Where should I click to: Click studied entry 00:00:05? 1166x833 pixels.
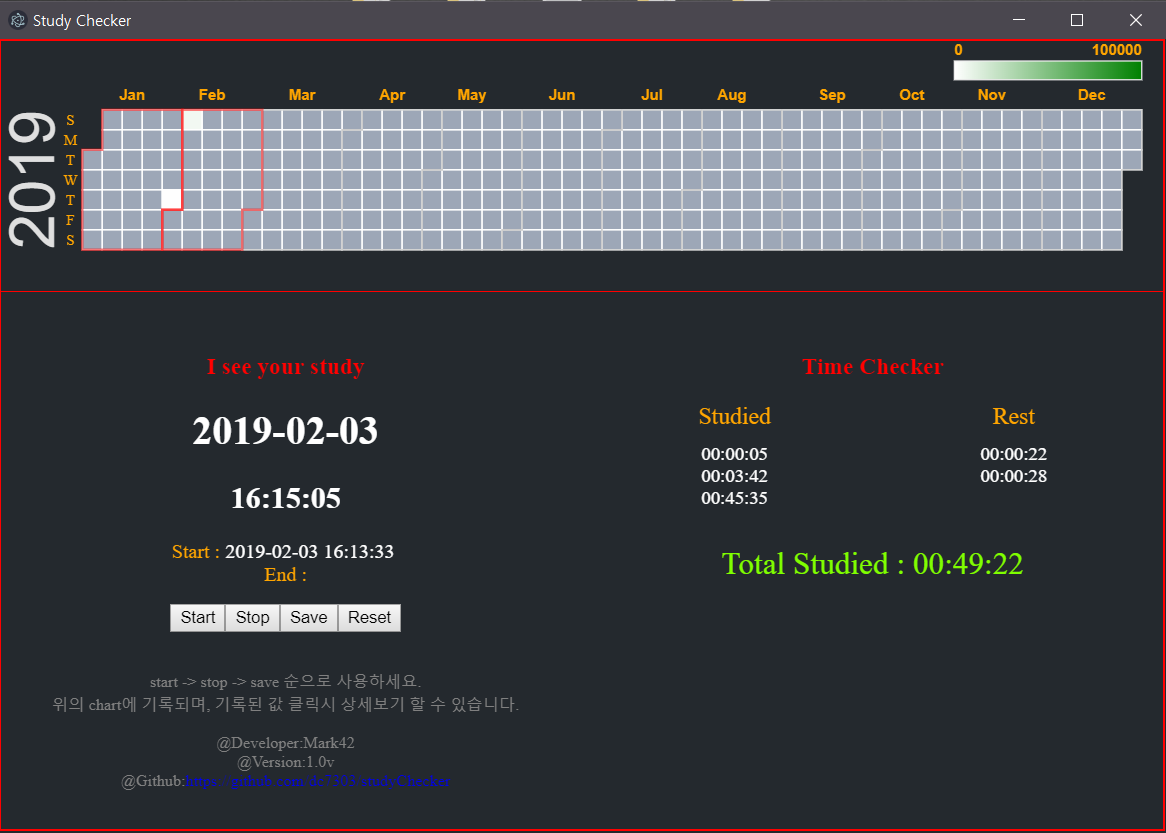[x=734, y=454]
